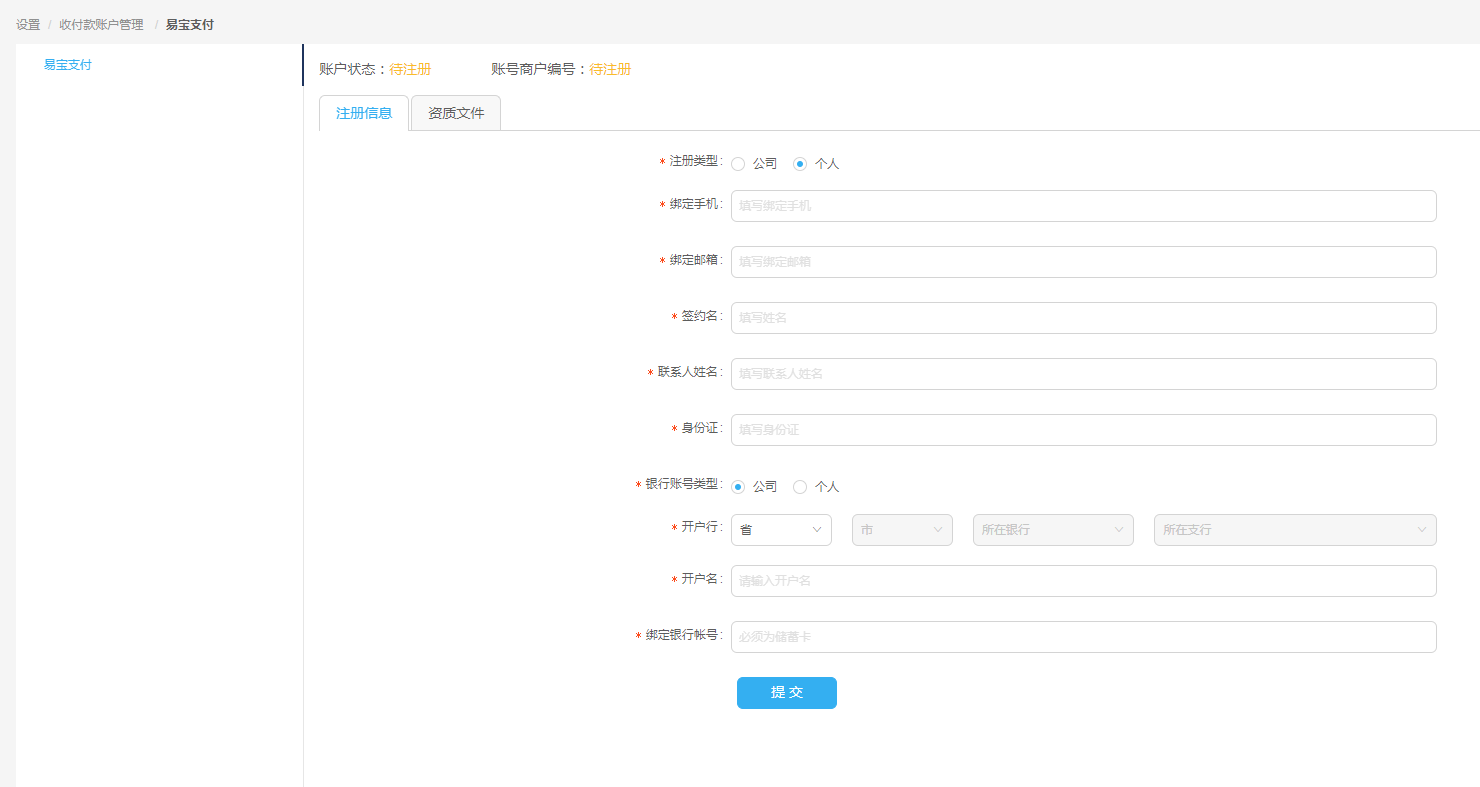Choose 公司 as 银行账号类型
Screen dimensions: 1480x787
[738, 487]
